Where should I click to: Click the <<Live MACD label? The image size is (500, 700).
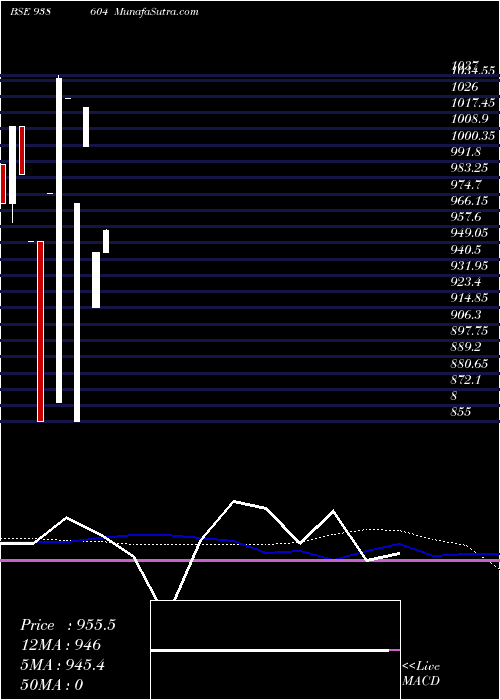(x=421, y=674)
